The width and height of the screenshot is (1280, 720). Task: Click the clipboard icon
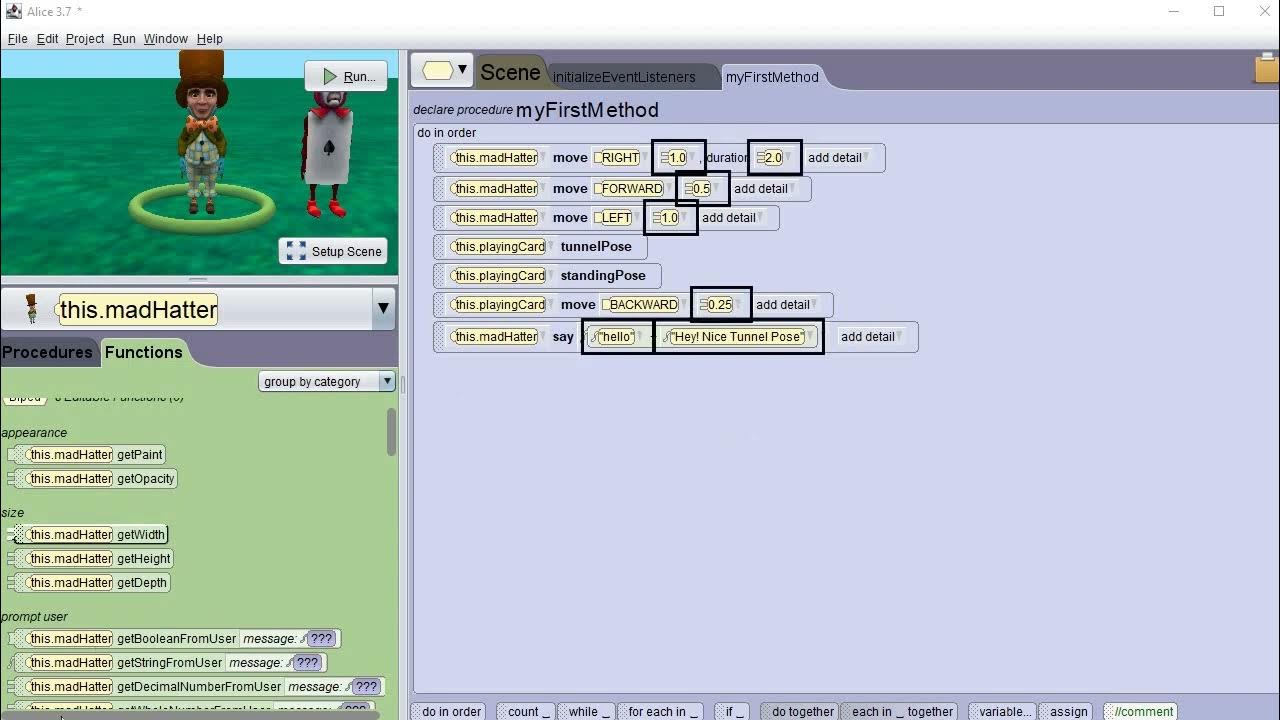tap(1266, 69)
